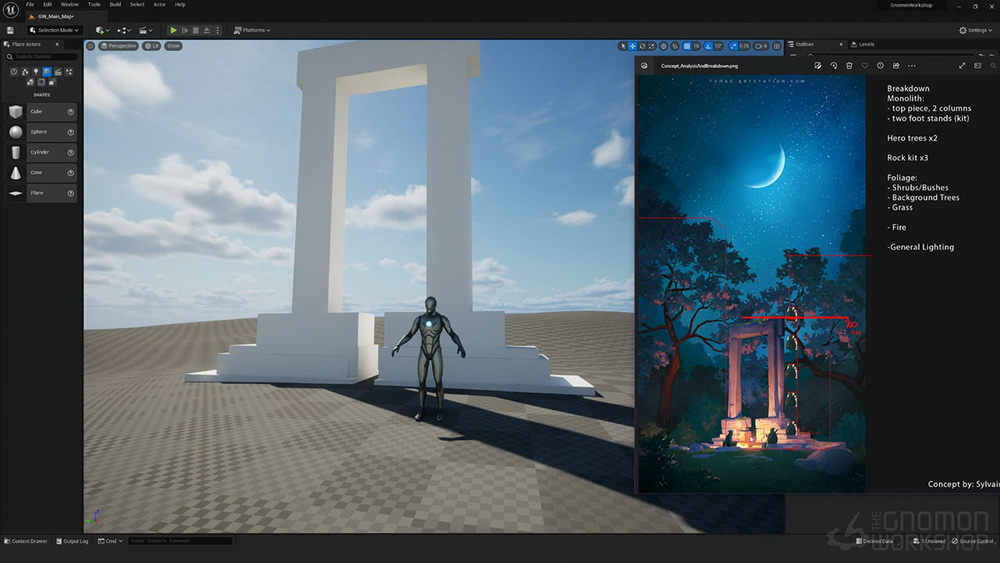Image resolution: width=1000 pixels, height=563 pixels.
Task: Open the Perspective view type dropdown
Action: (x=119, y=46)
